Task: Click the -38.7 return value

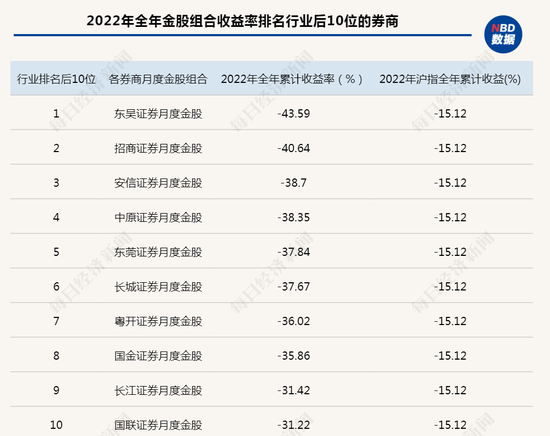Action: (294, 183)
